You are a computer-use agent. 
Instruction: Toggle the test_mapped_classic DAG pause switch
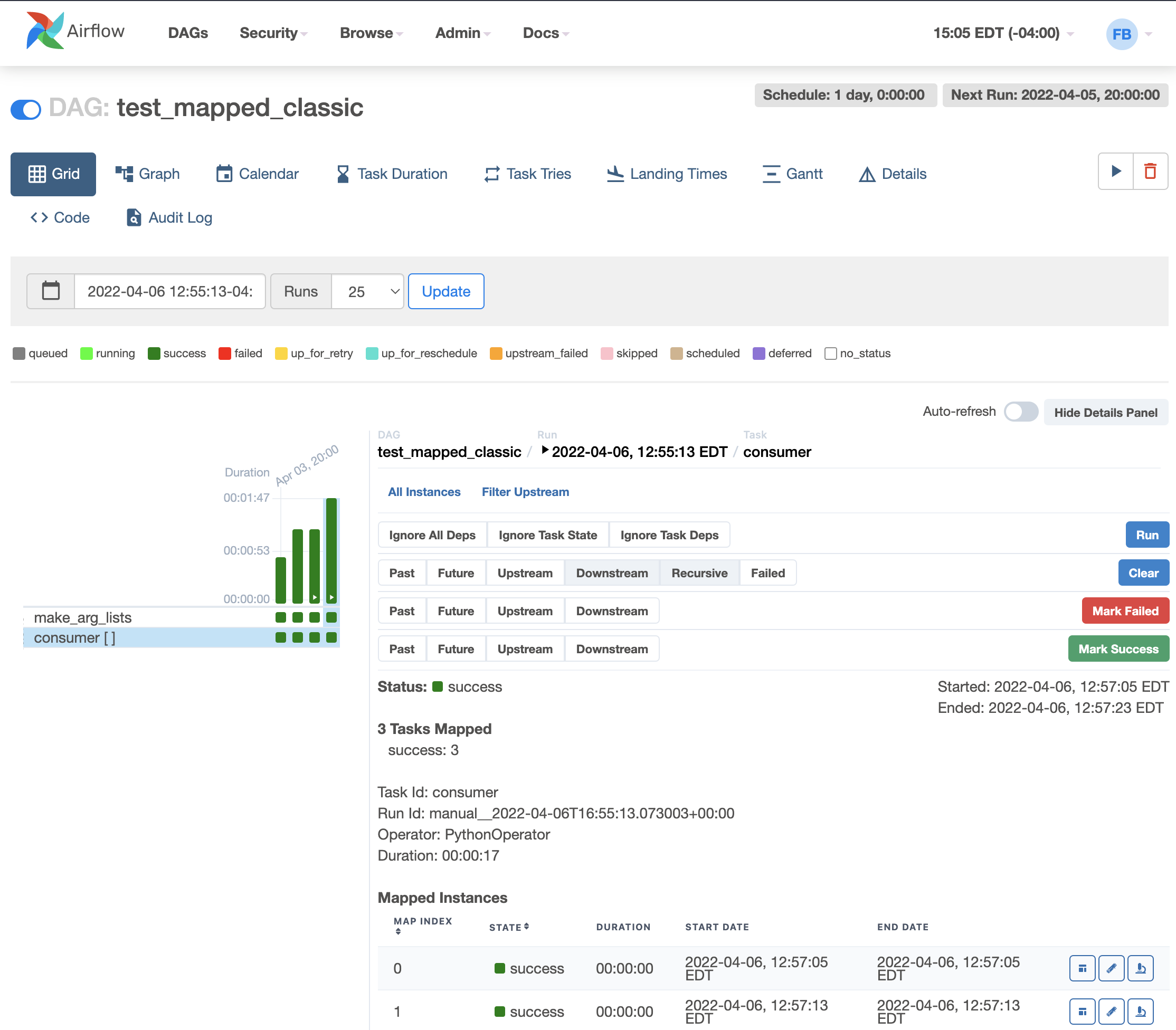click(26, 109)
